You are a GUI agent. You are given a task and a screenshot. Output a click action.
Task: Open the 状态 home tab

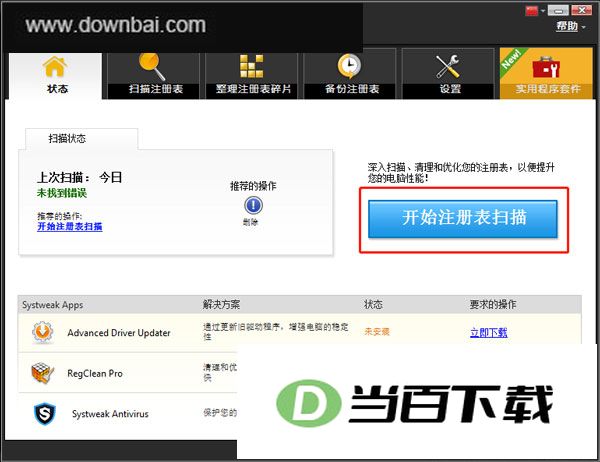55,76
